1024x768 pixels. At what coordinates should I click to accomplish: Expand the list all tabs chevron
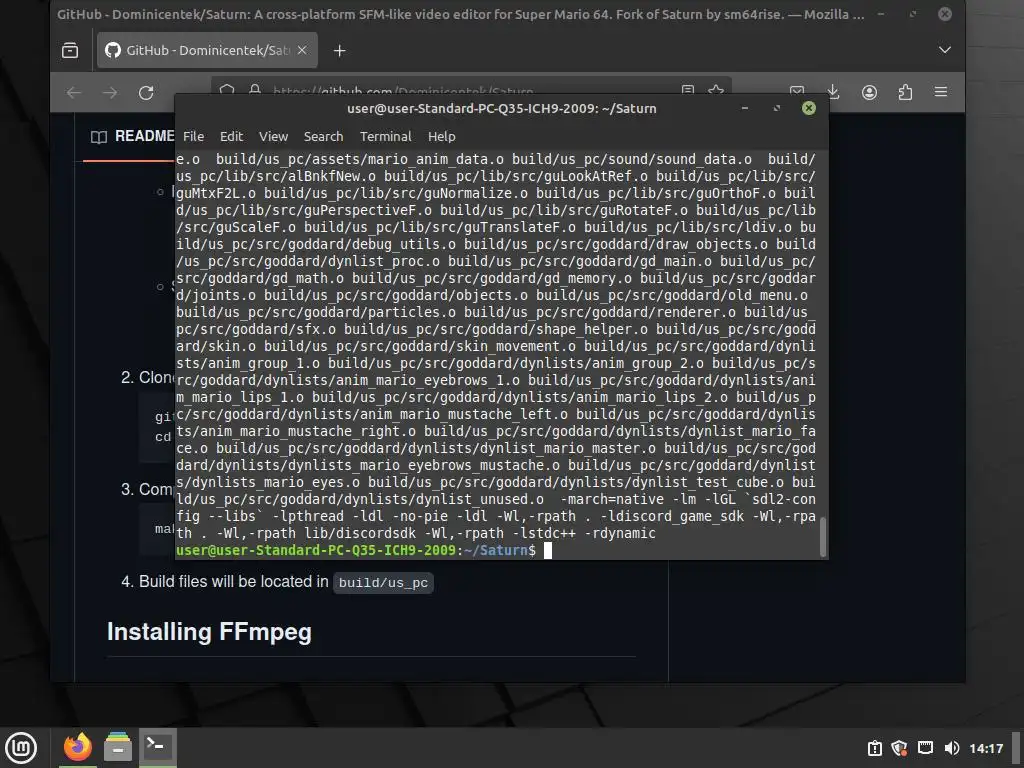click(x=944, y=50)
